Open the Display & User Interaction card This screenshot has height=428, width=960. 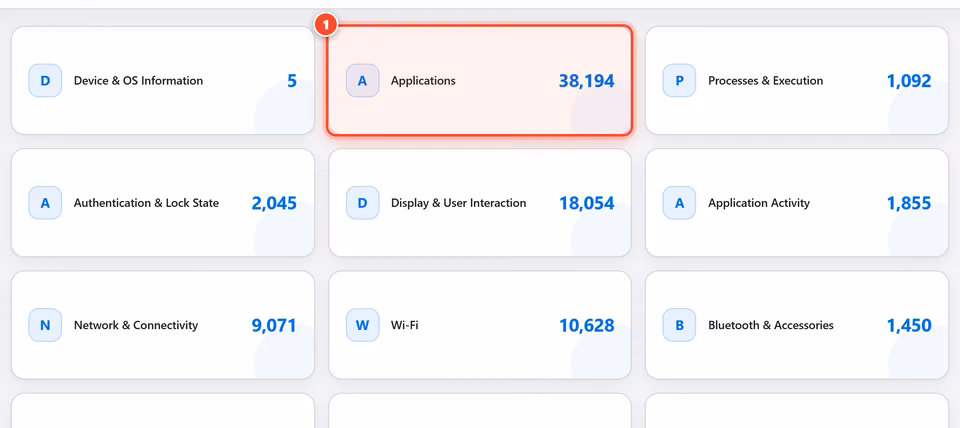(x=479, y=203)
